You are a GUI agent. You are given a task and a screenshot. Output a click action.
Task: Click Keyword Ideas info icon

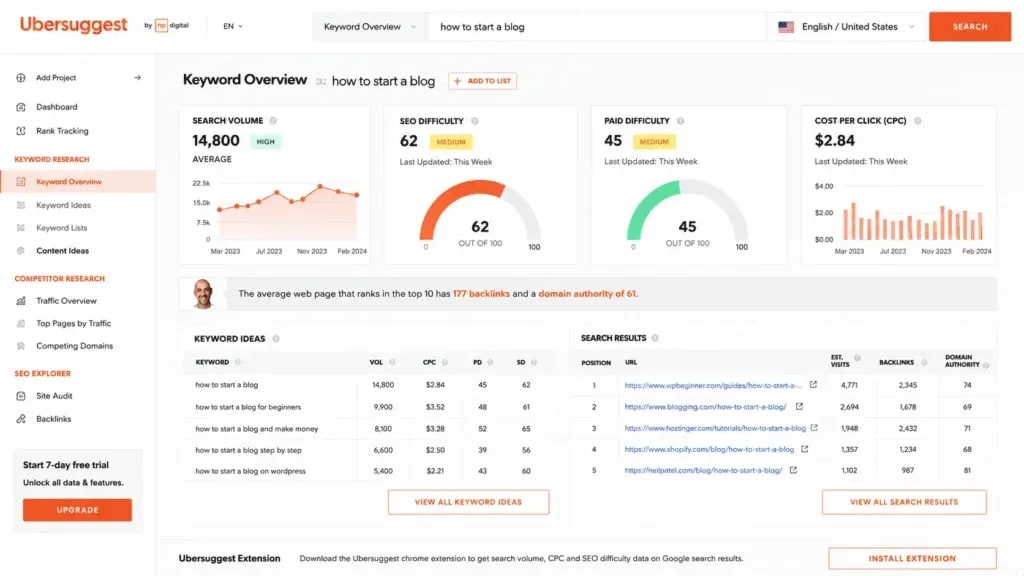tap(276, 339)
